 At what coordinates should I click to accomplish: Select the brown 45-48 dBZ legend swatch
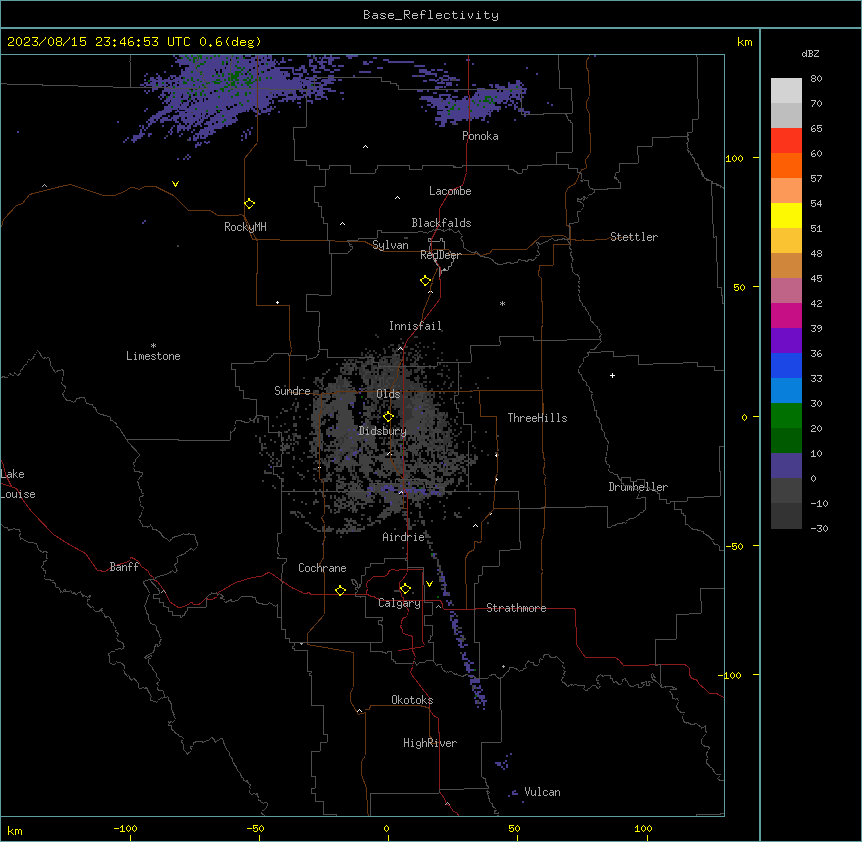[x=786, y=265]
